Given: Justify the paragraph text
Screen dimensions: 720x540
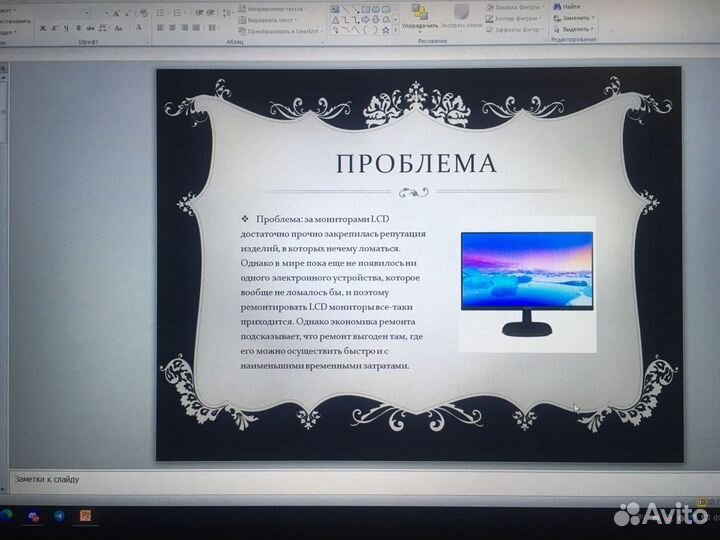Looking at the screenshot, I should coord(196,28).
